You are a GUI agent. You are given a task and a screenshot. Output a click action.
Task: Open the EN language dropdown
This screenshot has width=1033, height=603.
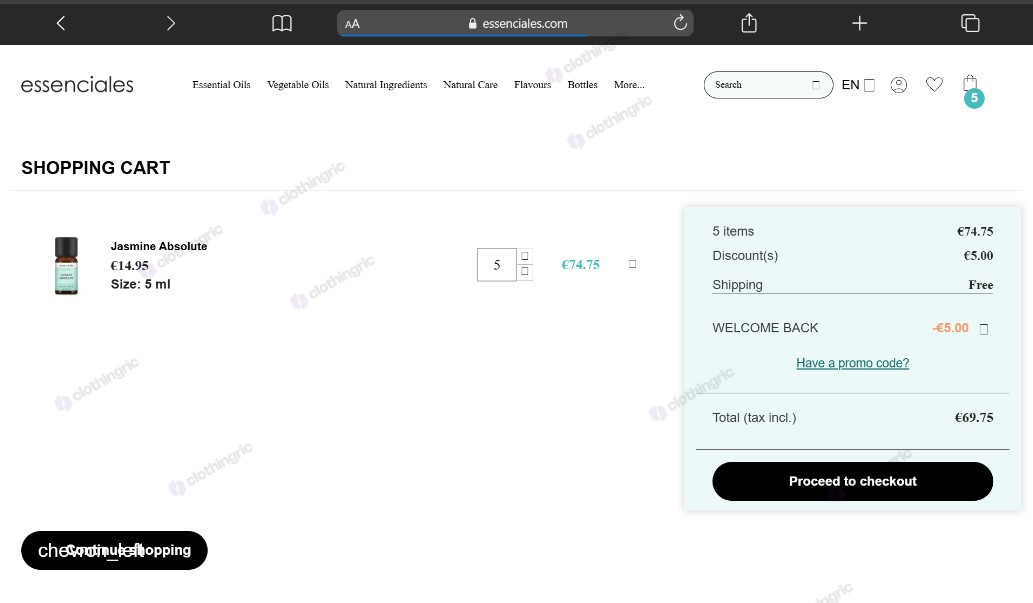858,85
